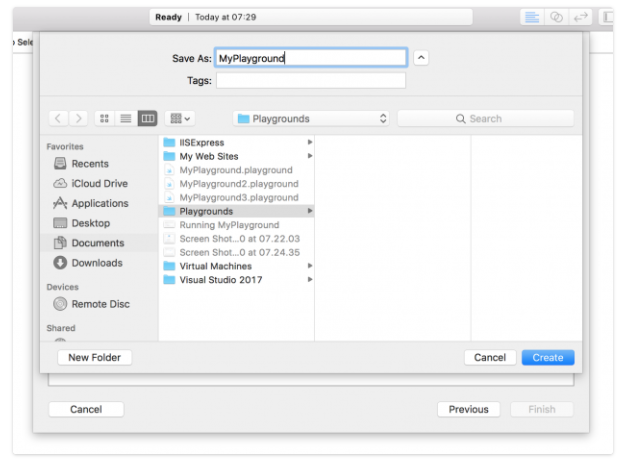Viewport: 620px width, 467px height.
Task: Open the IISExpress folder
Action: [x=236, y=142]
